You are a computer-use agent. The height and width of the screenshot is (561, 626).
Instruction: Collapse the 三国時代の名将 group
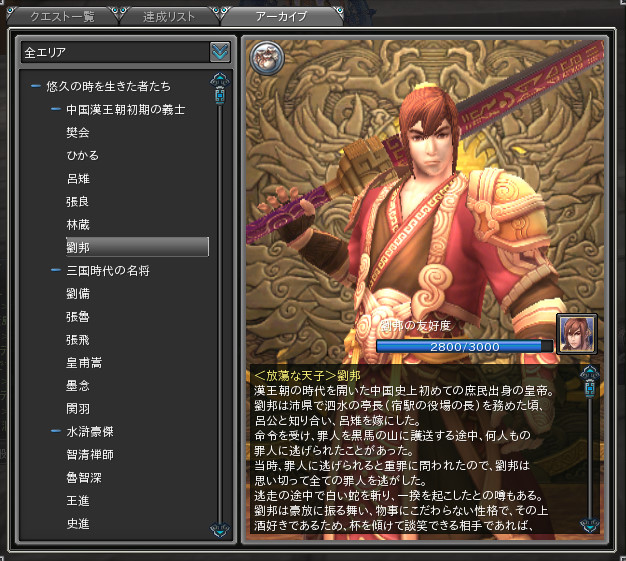(56, 270)
